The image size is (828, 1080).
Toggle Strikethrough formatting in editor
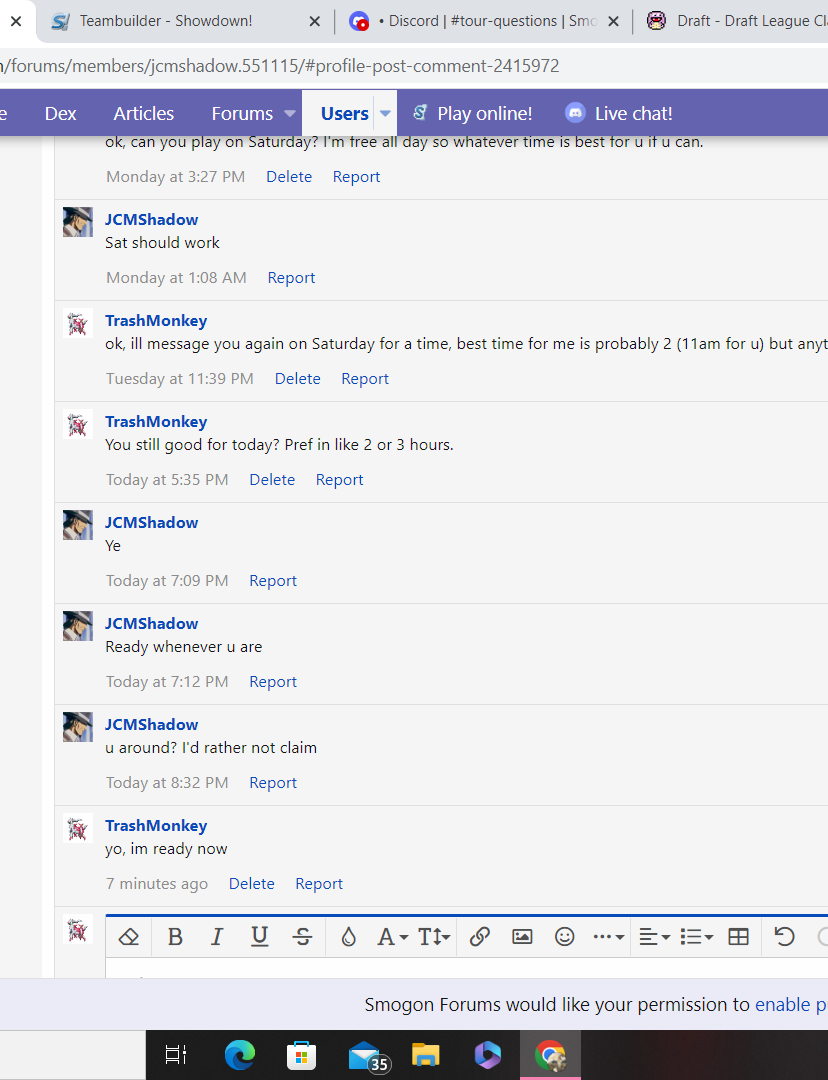click(x=302, y=937)
